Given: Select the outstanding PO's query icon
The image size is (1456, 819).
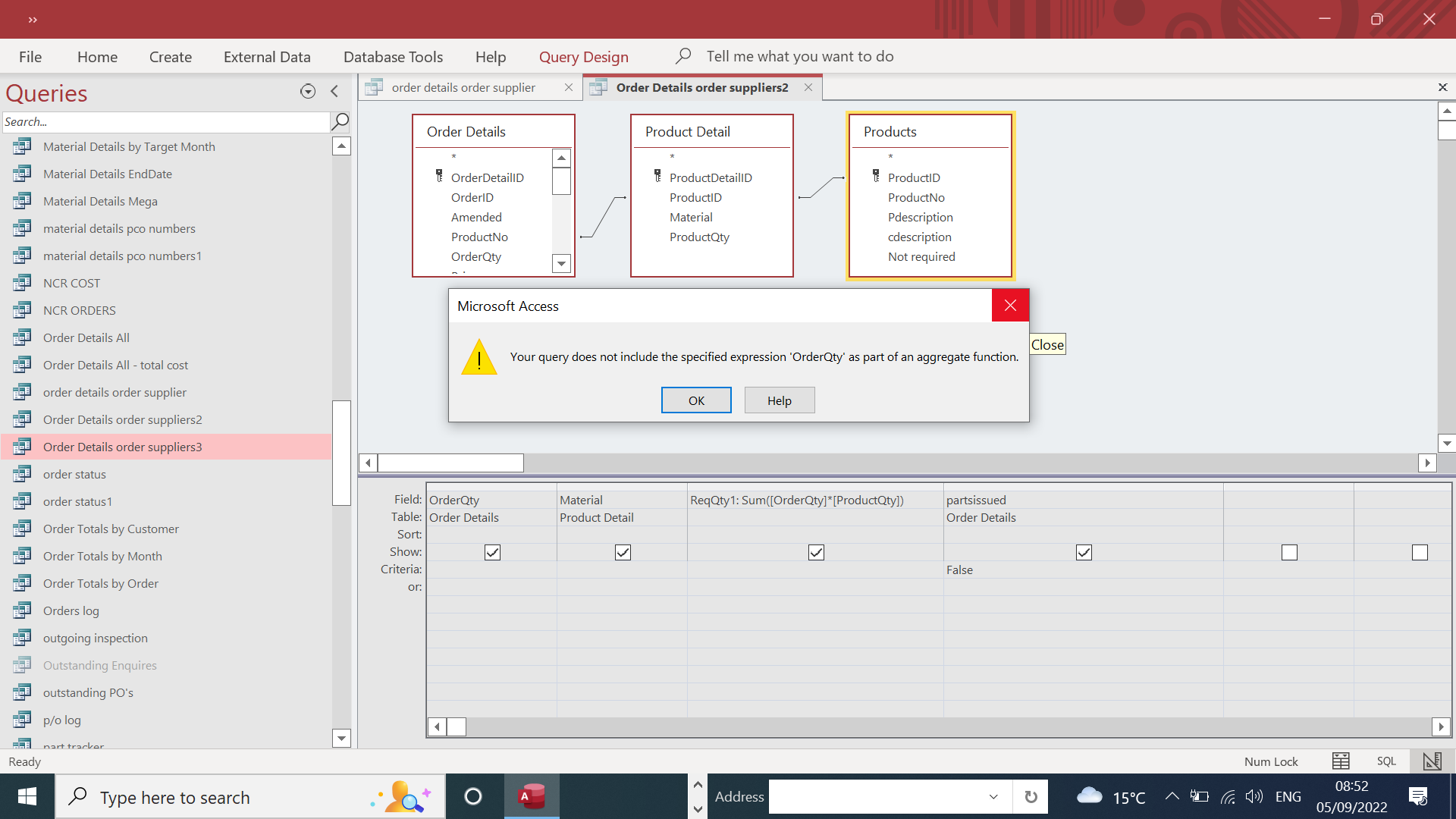Looking at the screenshot, I should tap(22, 692).
